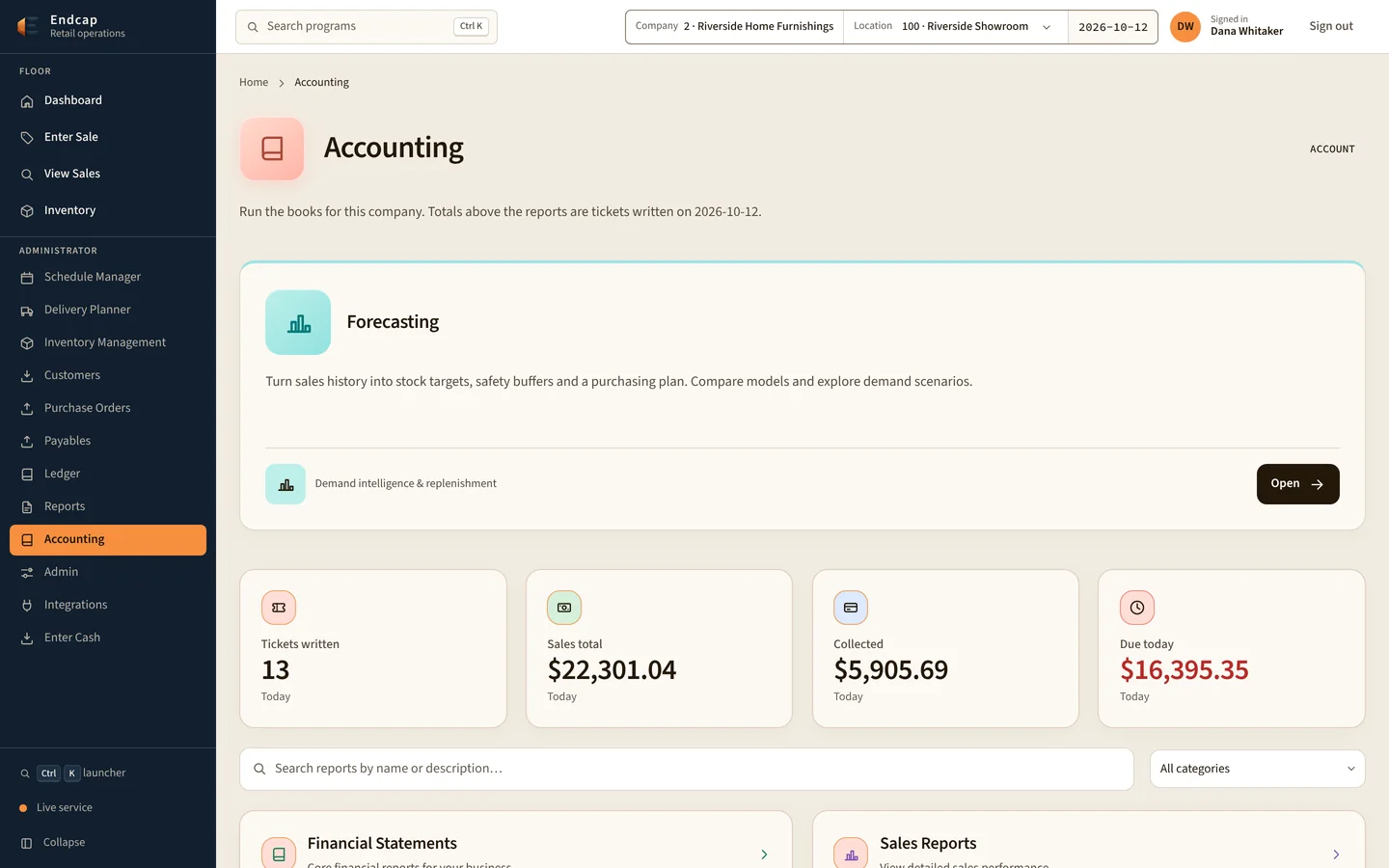1389x868 pixels.
Task: Expand the Financial Statements card chevron
Action: point(764,854)
